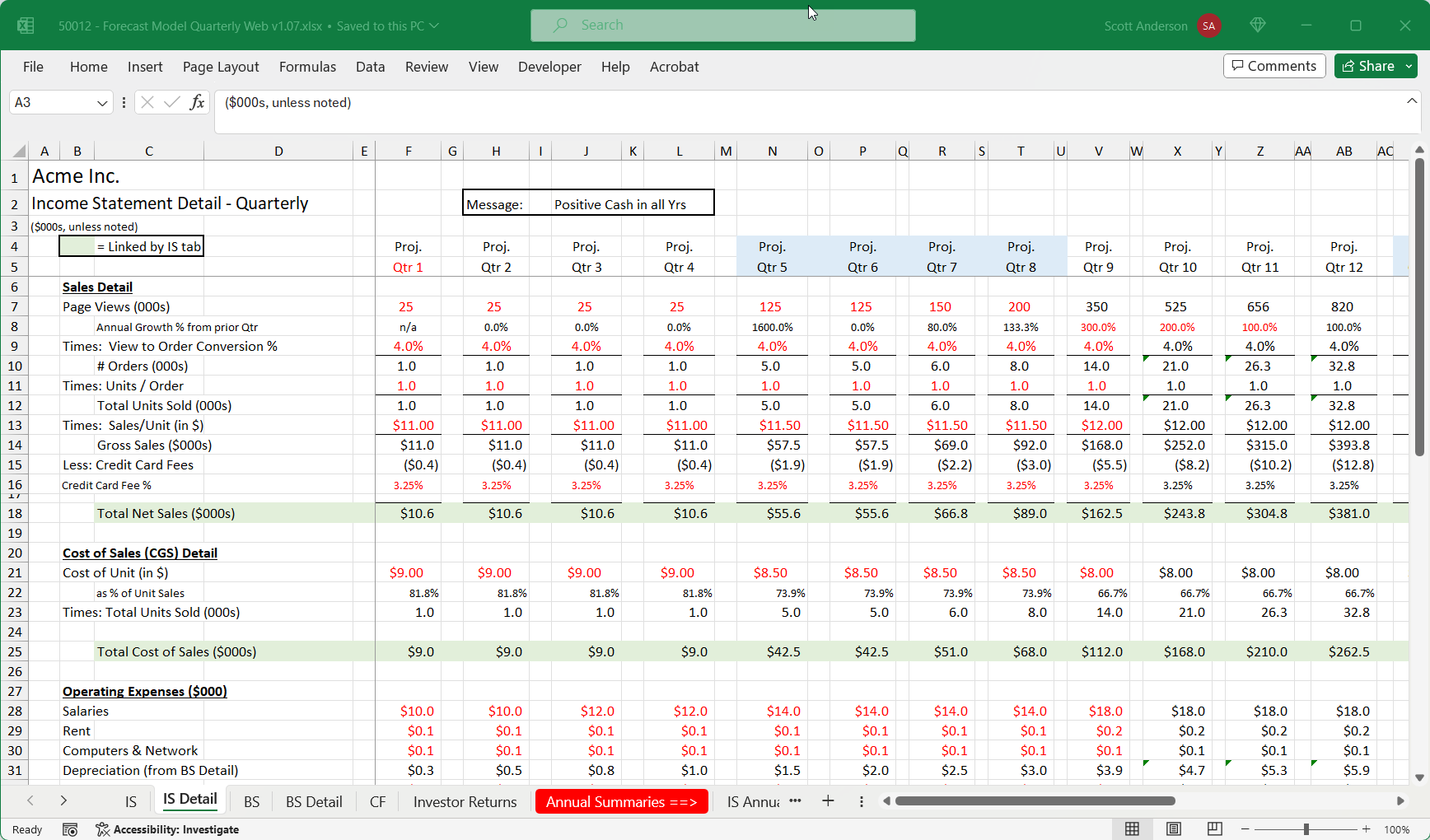The width and height of the screenshot is (1430, 840).
Task: Switch to Page Layout view icon
Action: (x=1174, y=829)
